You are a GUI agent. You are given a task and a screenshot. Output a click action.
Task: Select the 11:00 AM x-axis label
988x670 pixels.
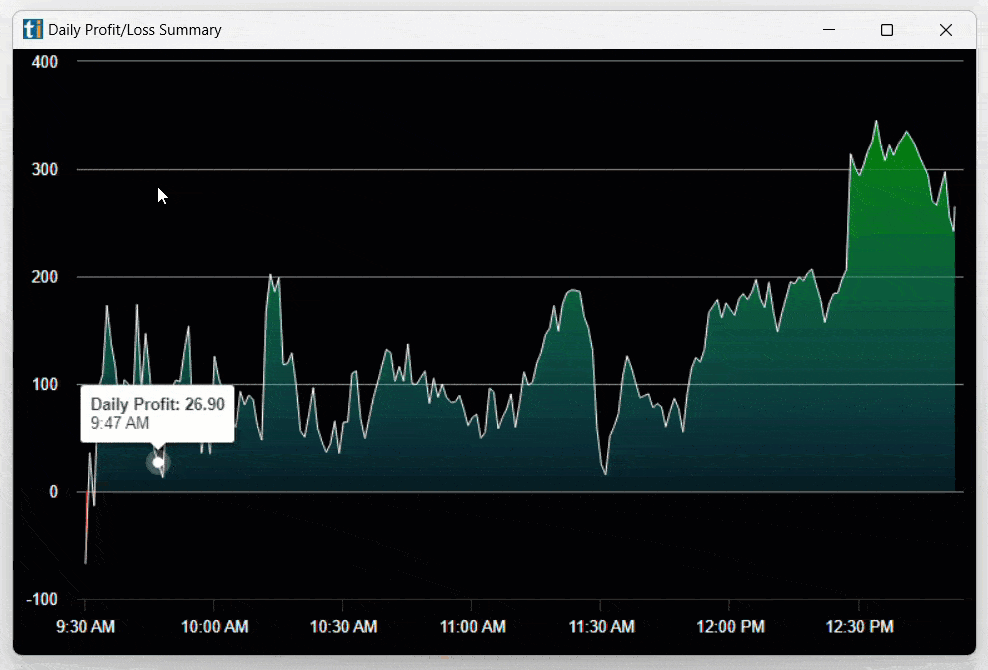coord(472,627)
